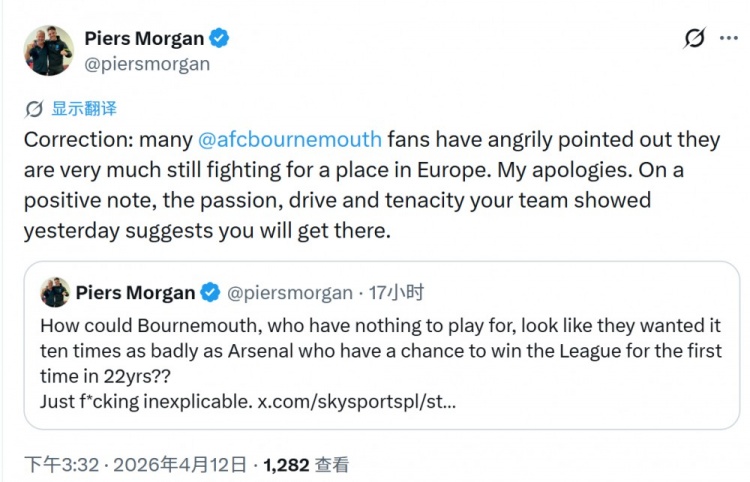This screenshot has width=750, height=482.
Task: Show translation via 显示翻译 link
Action: click(84, 109)
